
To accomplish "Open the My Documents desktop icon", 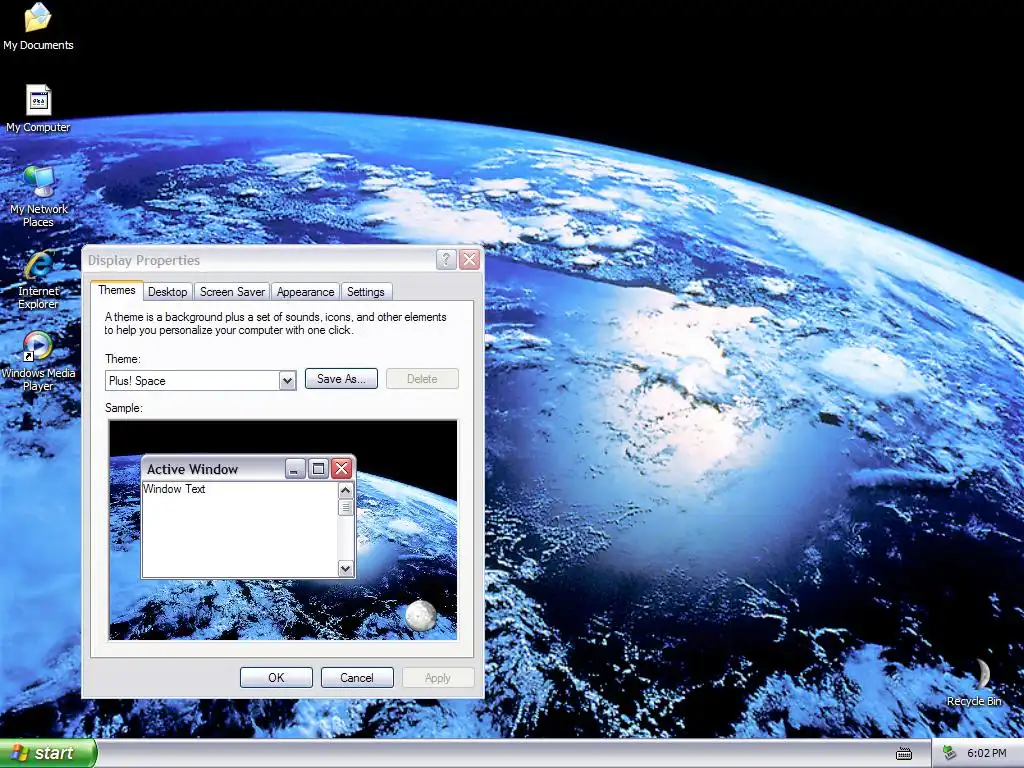I will point(38,26).
